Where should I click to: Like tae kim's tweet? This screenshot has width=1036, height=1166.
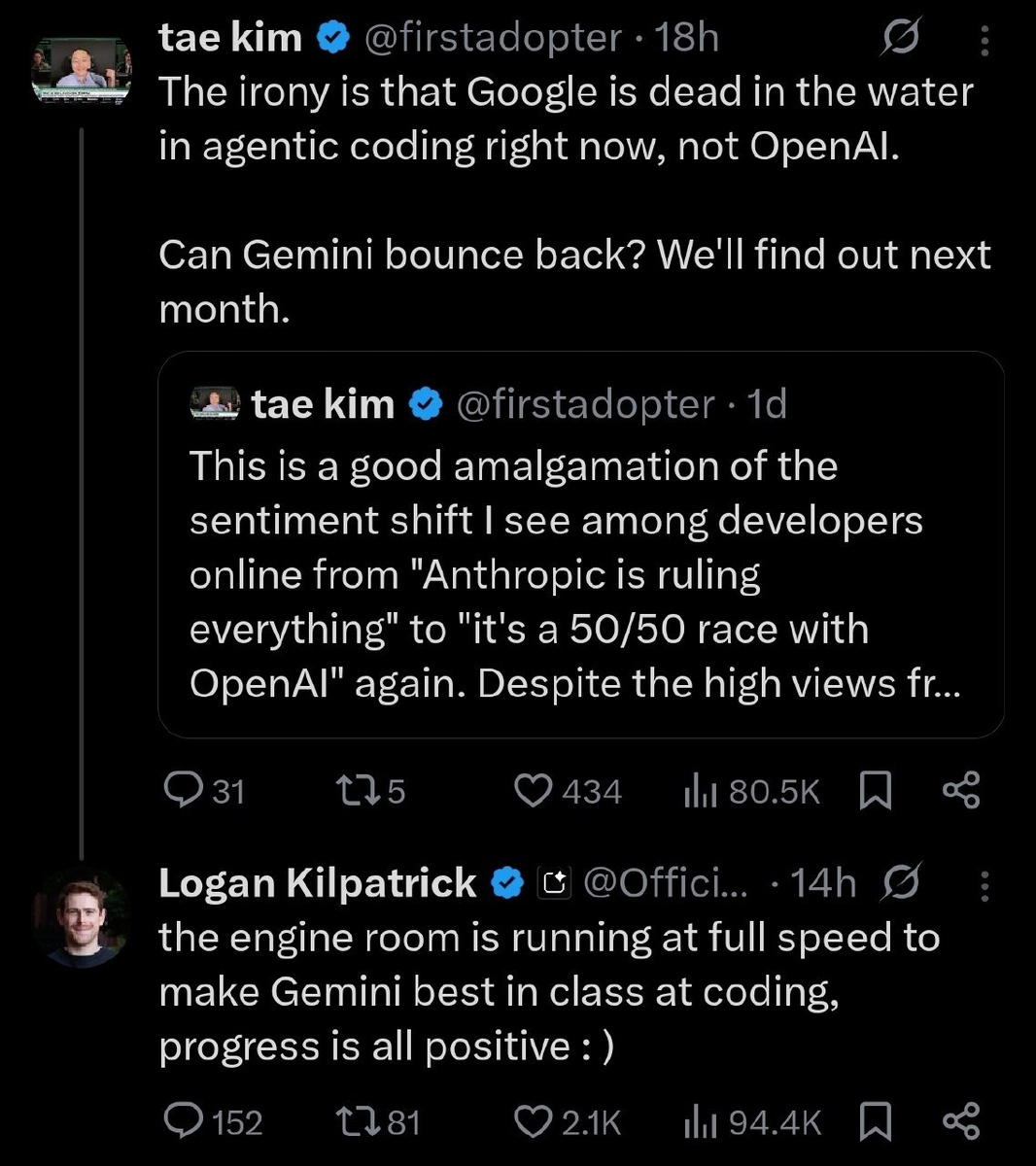tap(533, 791)
